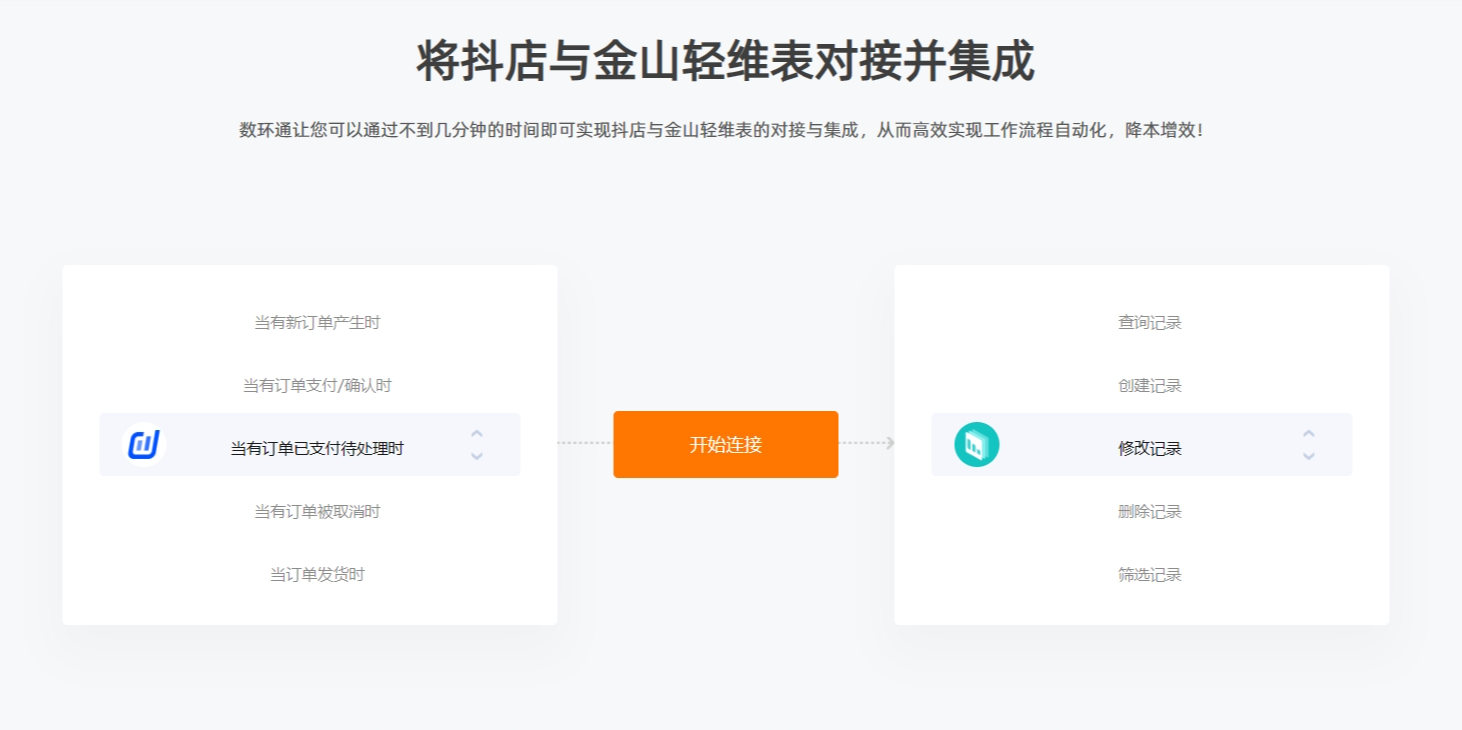This screenshot has width=1462, height=730.
Task: Select trigger 当订单发货时
Action: (x=317, y=575)
